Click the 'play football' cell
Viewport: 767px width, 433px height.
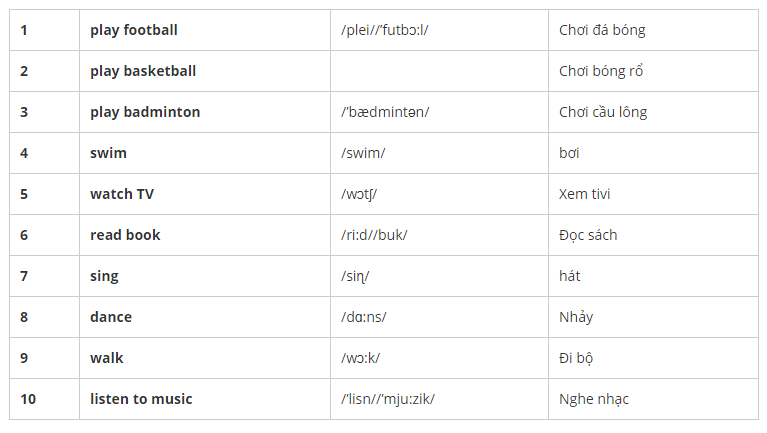pyautogui.click(x=134, y=30)
